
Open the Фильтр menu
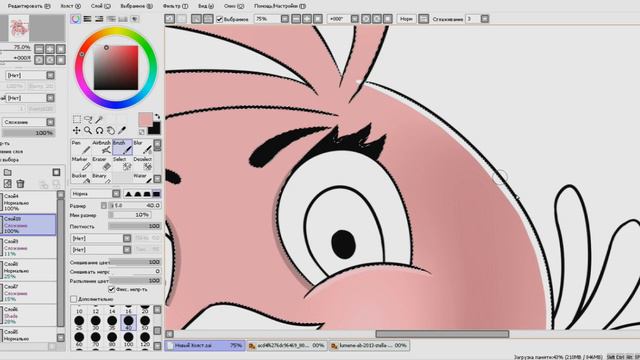tap(175, 6)
